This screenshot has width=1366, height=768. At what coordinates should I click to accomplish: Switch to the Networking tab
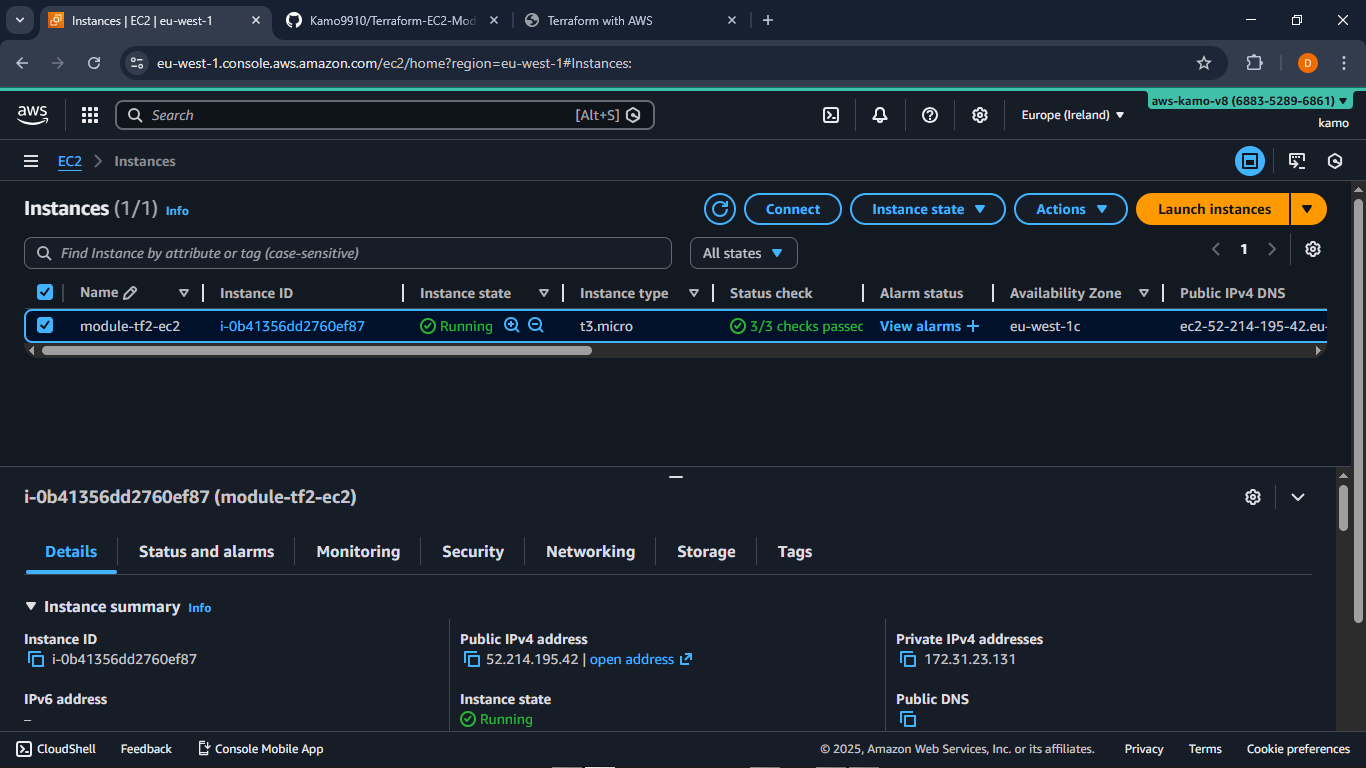click(590, 551)
